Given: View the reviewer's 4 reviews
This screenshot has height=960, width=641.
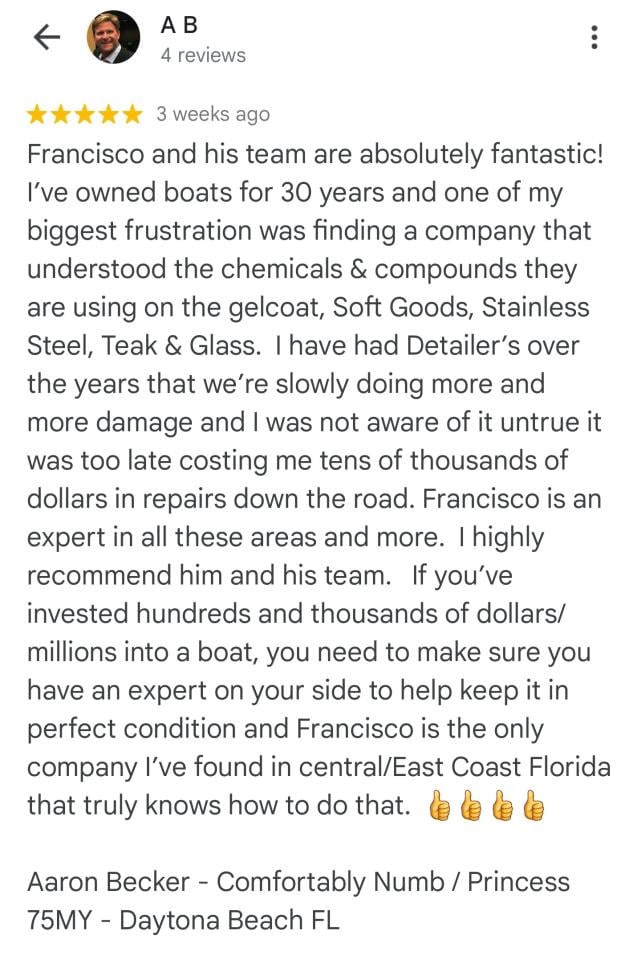Looking at the screenshot, I should point(202,55).
